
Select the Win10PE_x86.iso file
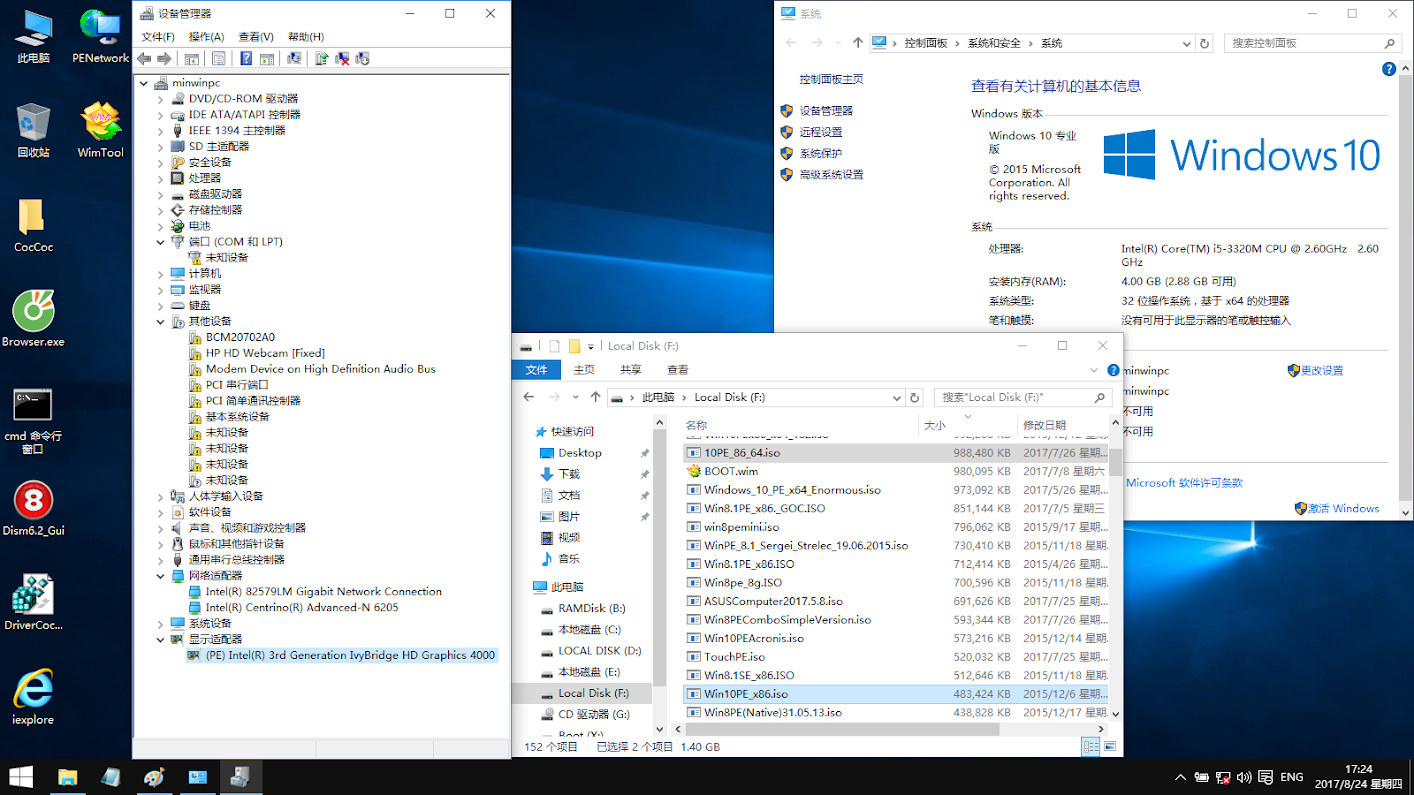pyautogui.click(x=897, y=694)
